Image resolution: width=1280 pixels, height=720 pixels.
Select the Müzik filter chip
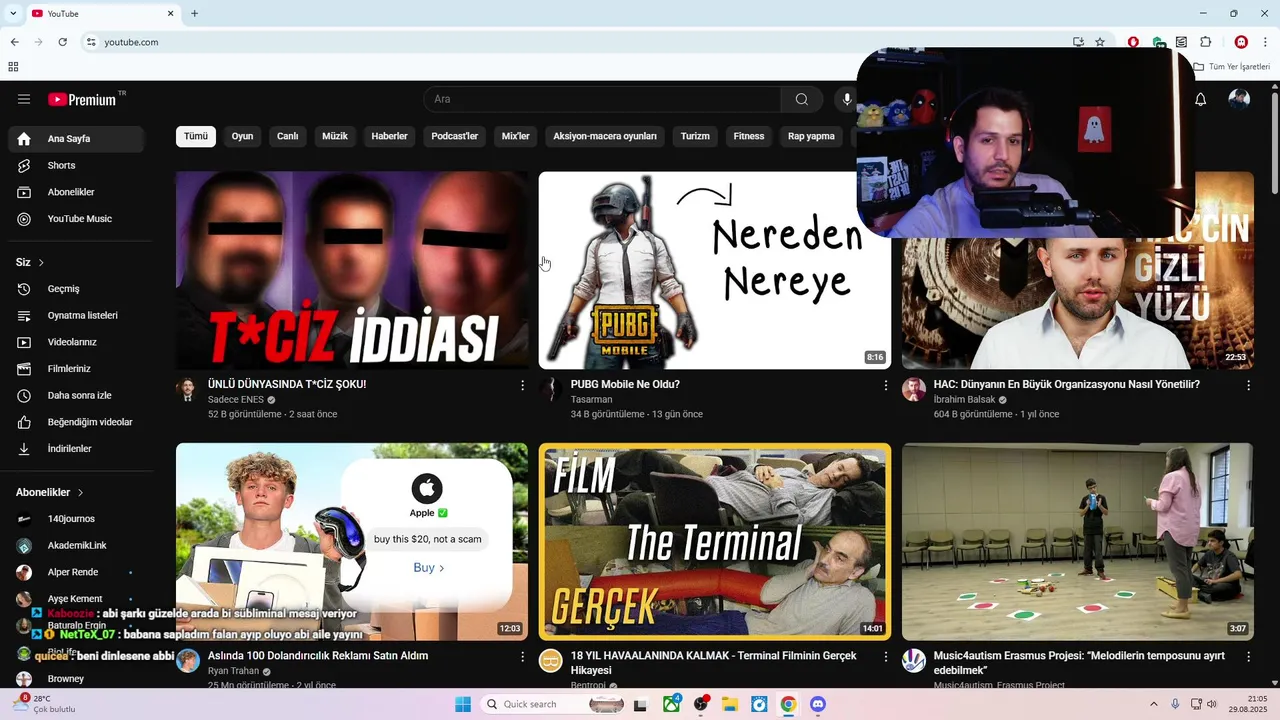335,136
